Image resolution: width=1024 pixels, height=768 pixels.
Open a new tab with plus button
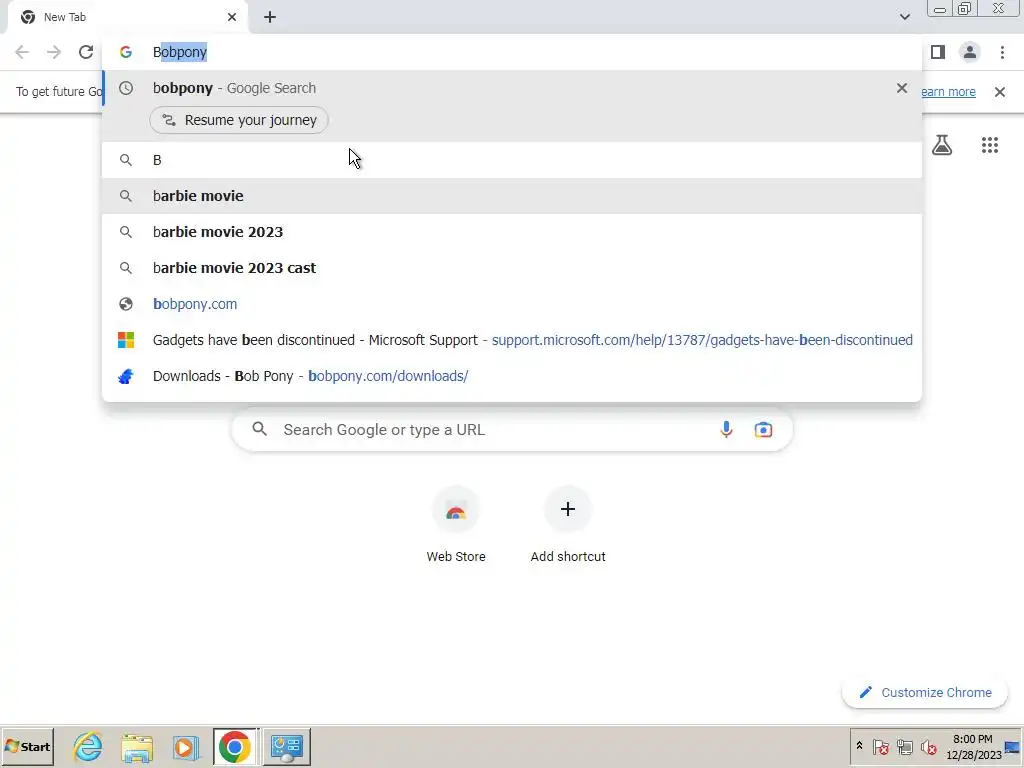tap(270, 17)
